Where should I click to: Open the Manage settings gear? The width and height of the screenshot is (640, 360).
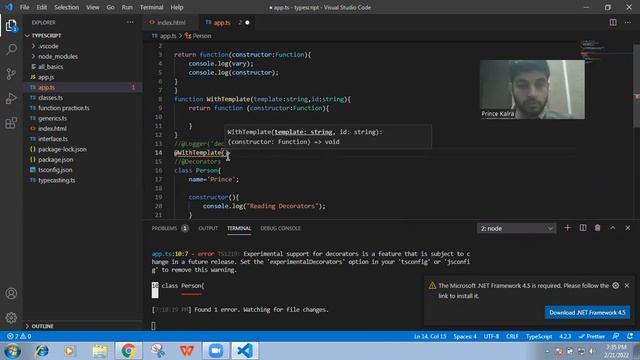(x=11, y=318)
